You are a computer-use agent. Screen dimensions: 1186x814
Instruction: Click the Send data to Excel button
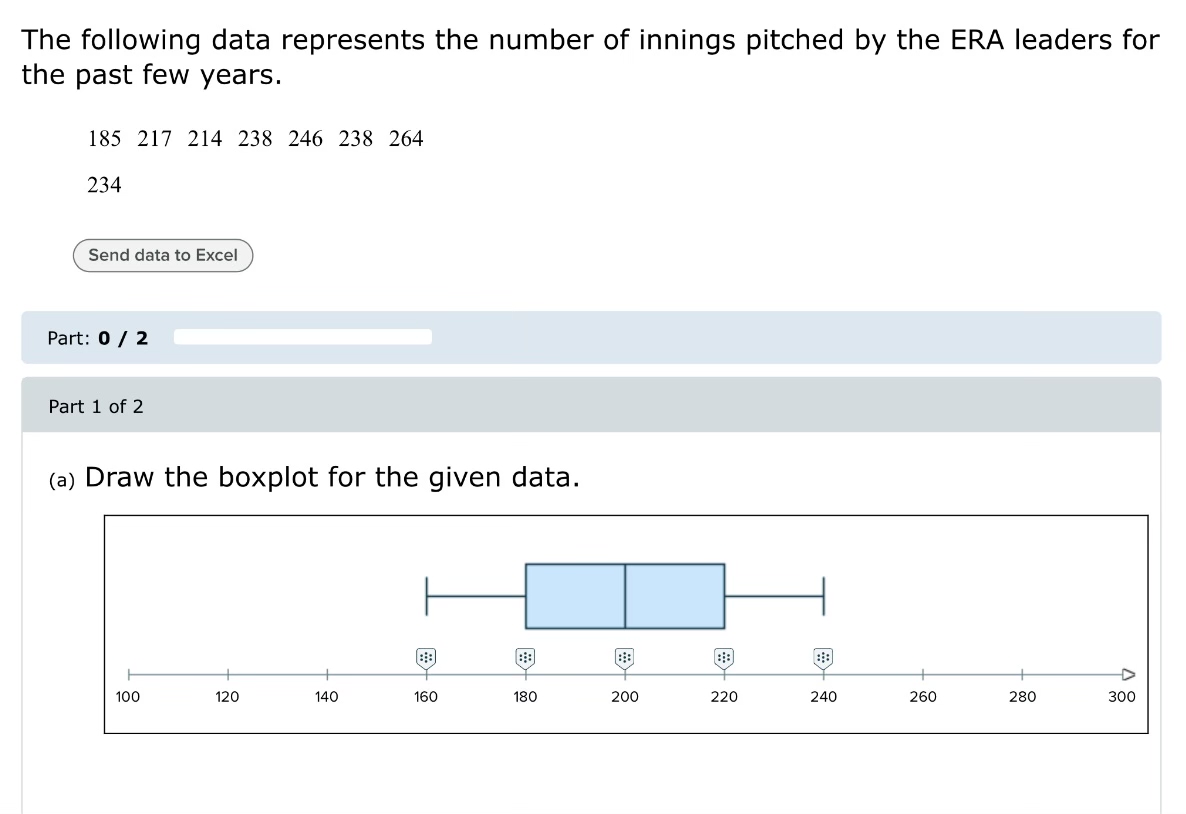click(x=162, y=255)
